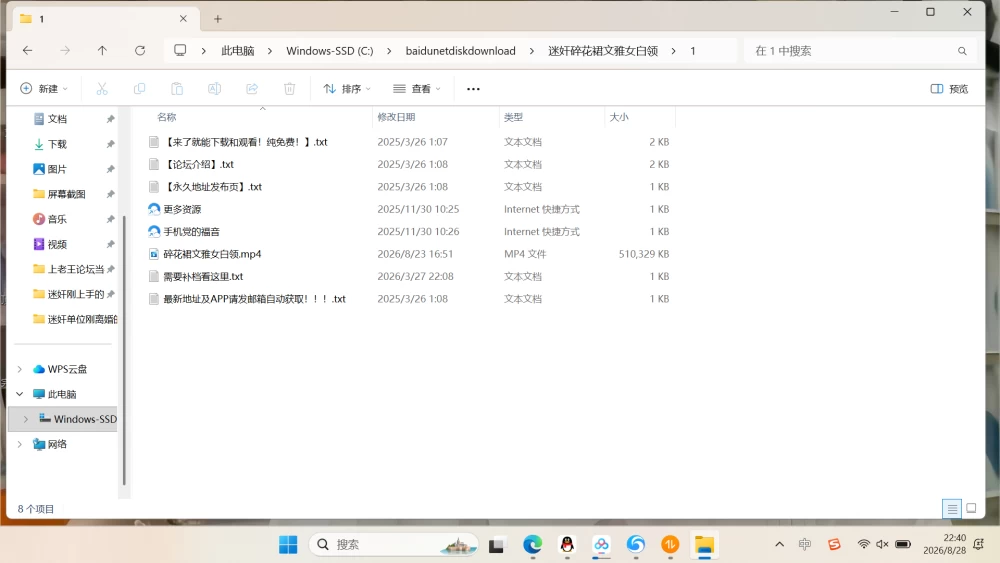
Task: Open the orange circular app on taskbar
Action: coord(670,545)
